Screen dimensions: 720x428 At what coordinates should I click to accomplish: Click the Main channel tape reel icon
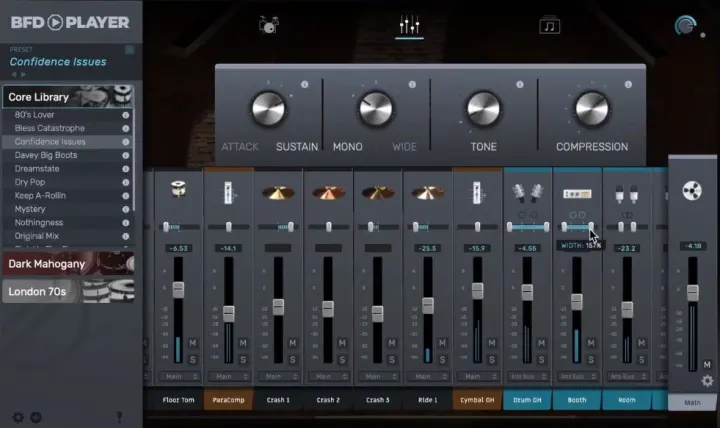pyautogui.click(x=692, y=191)
